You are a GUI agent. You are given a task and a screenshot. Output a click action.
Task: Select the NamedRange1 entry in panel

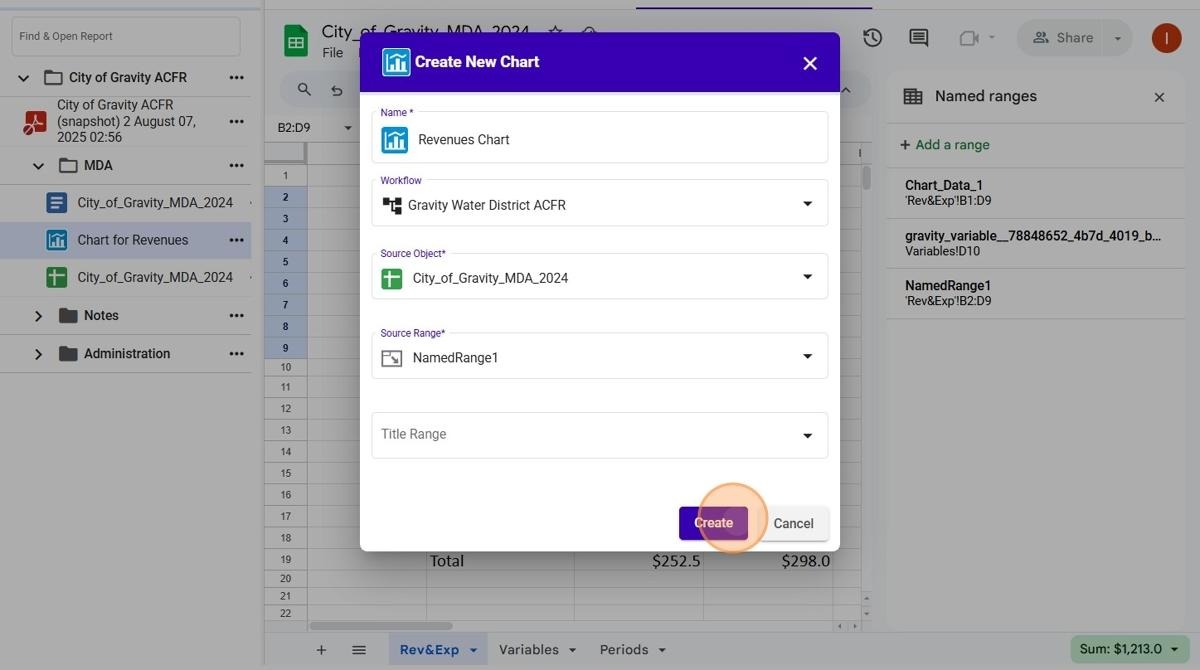(1035, 293)
